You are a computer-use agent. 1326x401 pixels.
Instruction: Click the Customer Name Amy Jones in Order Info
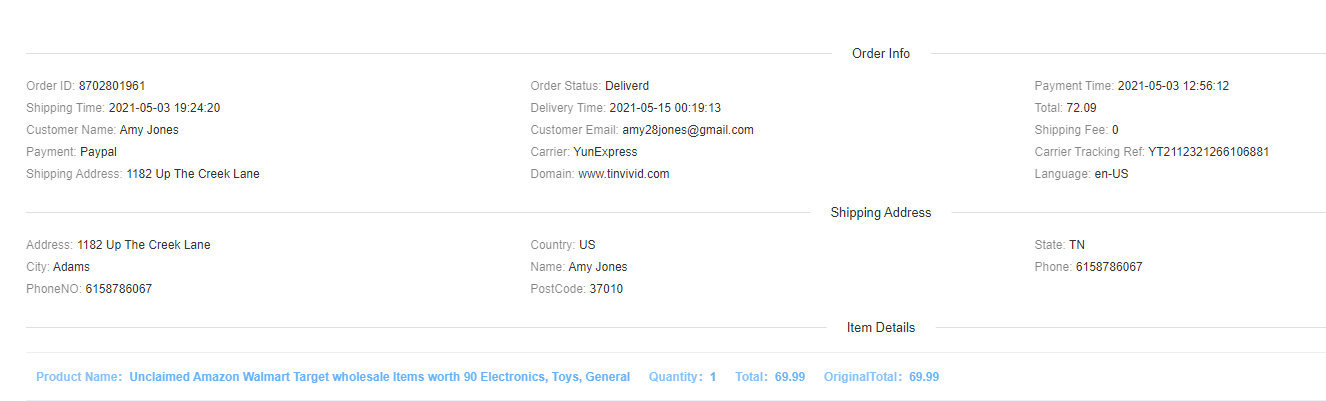149,130
